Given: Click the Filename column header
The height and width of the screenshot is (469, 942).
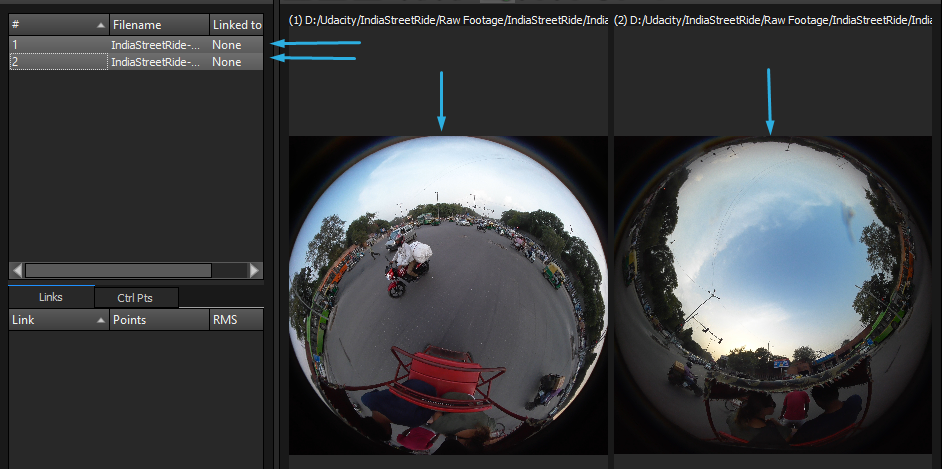Looking at the screenshot, I should 158,24.
